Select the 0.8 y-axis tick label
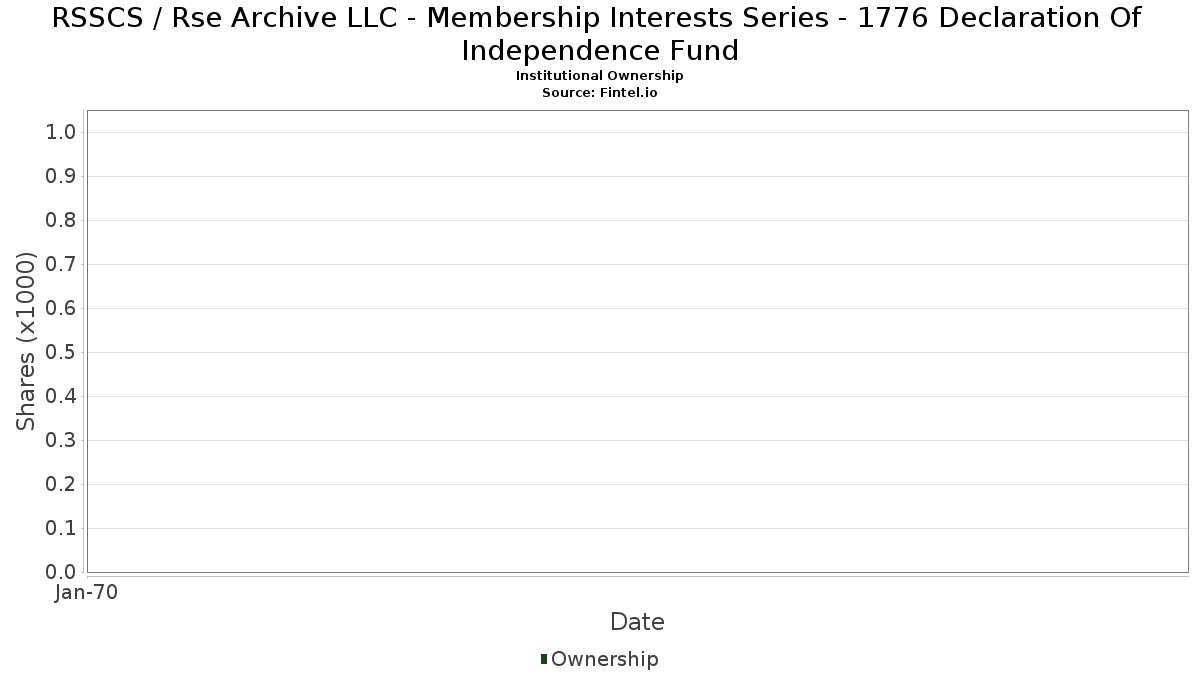The width and height of the screenshot is (1200, 675). (61, 221)
